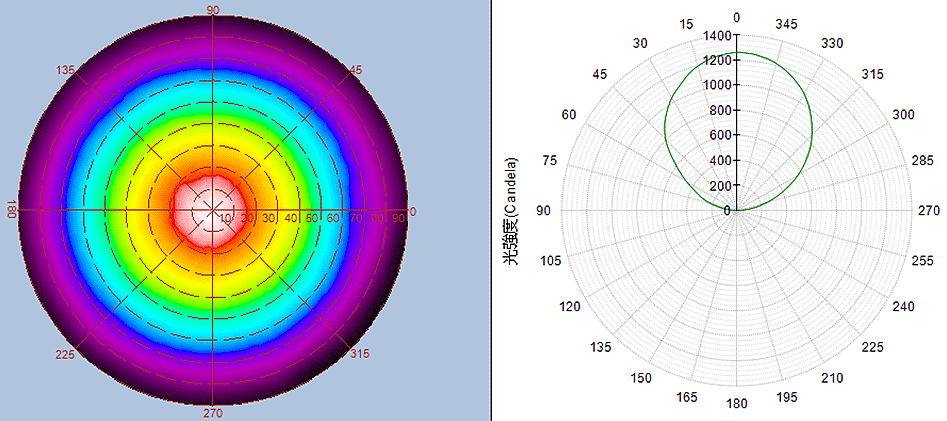The height and width of the screenshot is (421, 947).
Task: Click the 270 label below the color map
Action: pyautogui.click(x=213, y=413)
